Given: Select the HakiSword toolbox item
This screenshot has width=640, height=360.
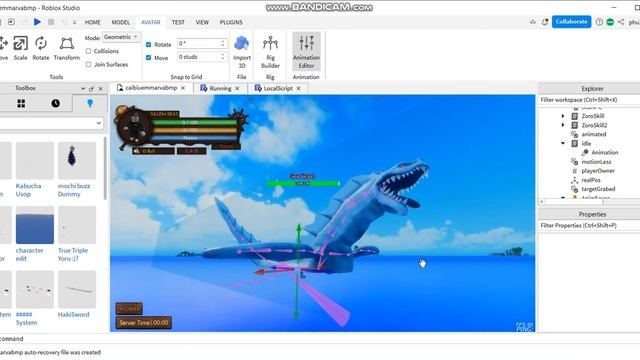Looking at the screenshot, I should tap(77, 295).
